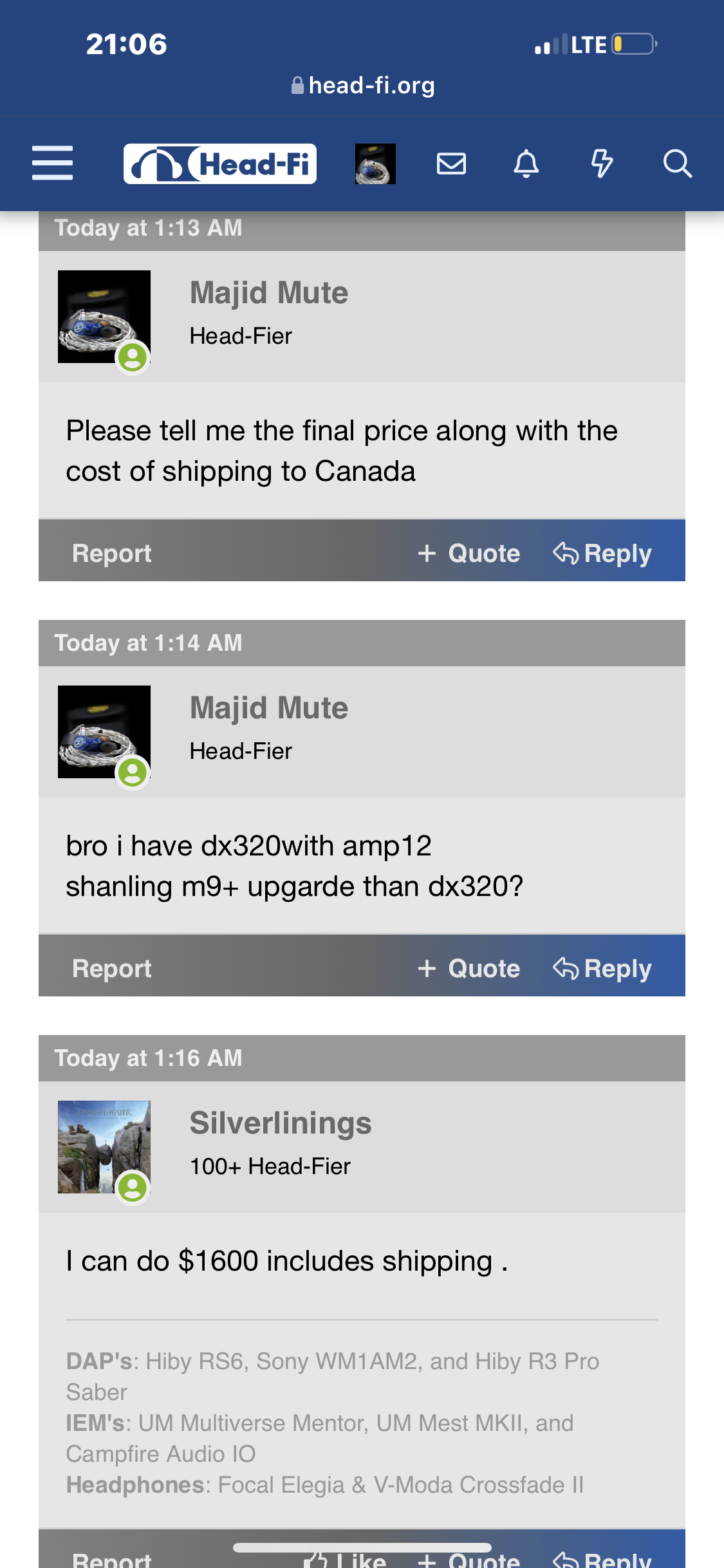Tap Silverlinings avatar image
Image resolution: width=724 pixels, height=1568 pixels.
pos(104,1147)
